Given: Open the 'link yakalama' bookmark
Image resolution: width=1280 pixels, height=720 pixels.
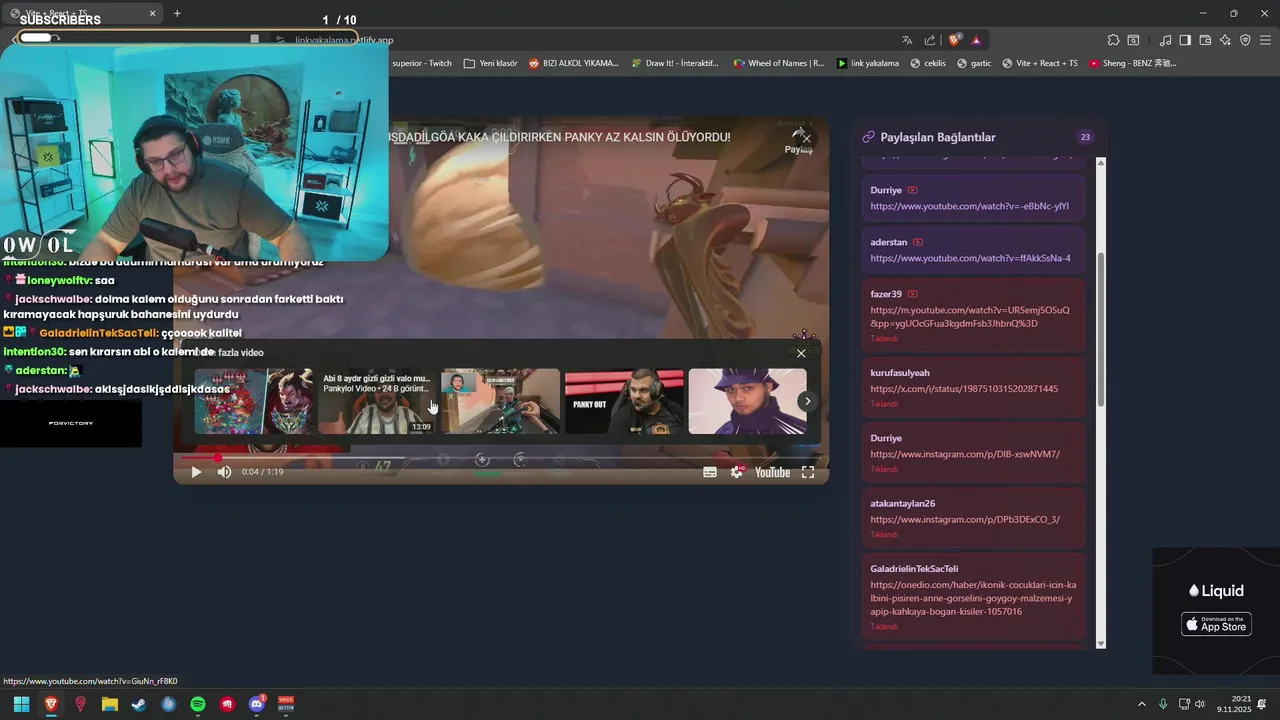Looking at the screenshot, I should [x=868, y=63].
